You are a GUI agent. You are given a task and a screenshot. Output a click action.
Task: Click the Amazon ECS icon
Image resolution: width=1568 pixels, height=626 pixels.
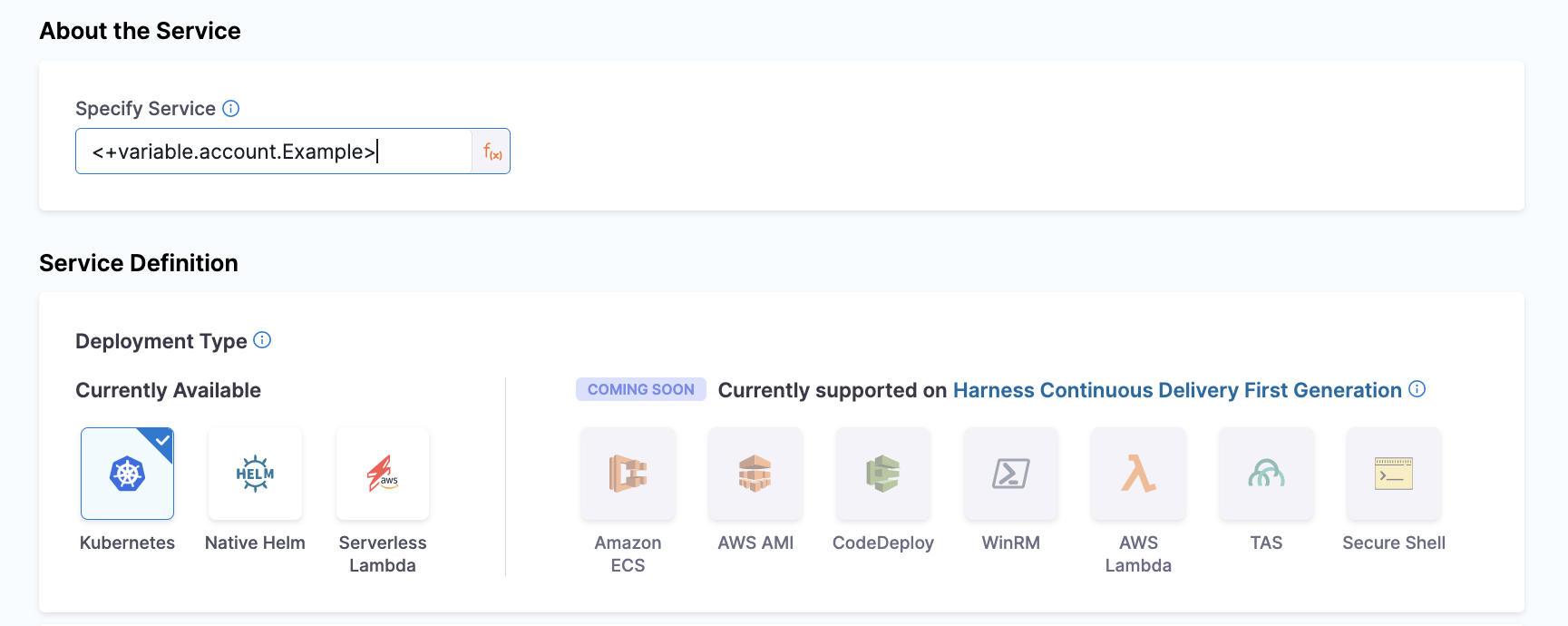pos(628,474)
